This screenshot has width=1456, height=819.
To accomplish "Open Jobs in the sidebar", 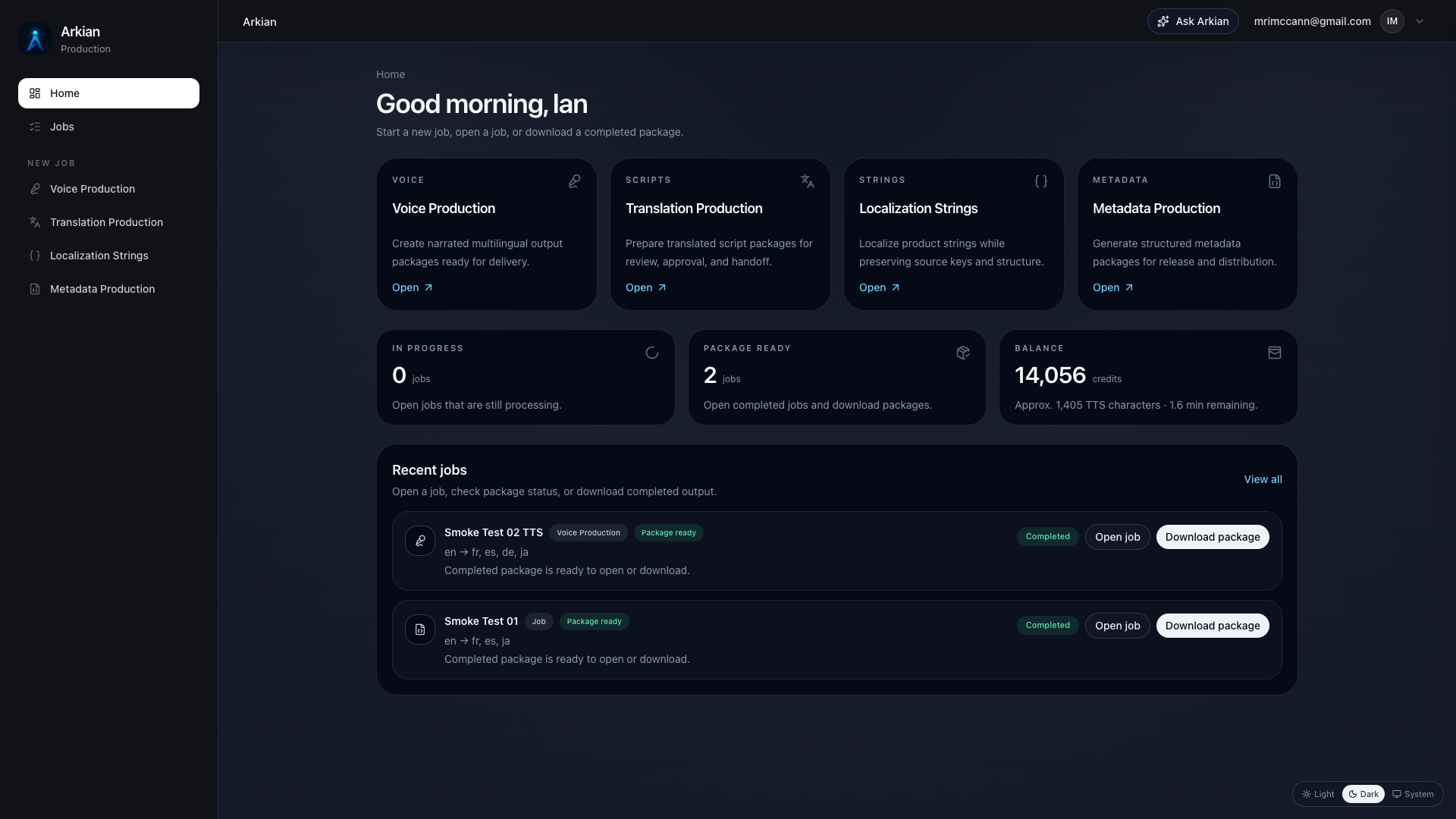I will click(62, 127).
